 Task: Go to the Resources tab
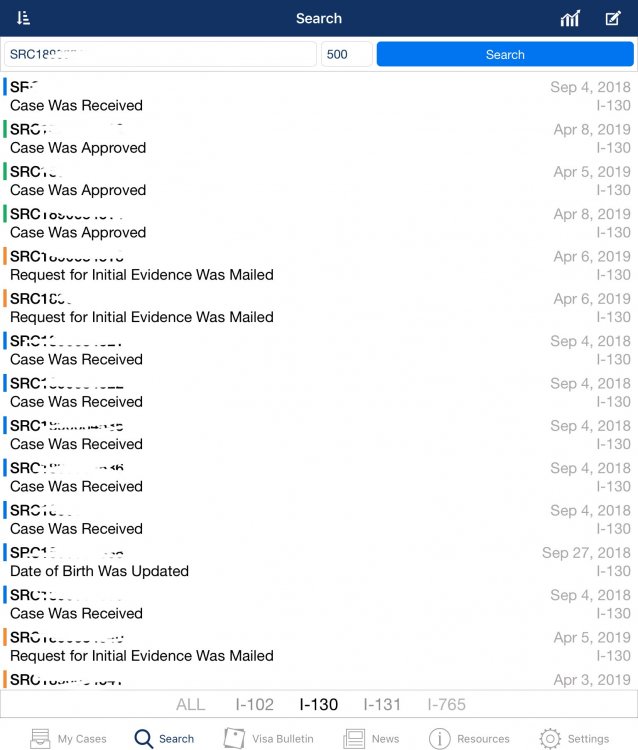point(469,738)
